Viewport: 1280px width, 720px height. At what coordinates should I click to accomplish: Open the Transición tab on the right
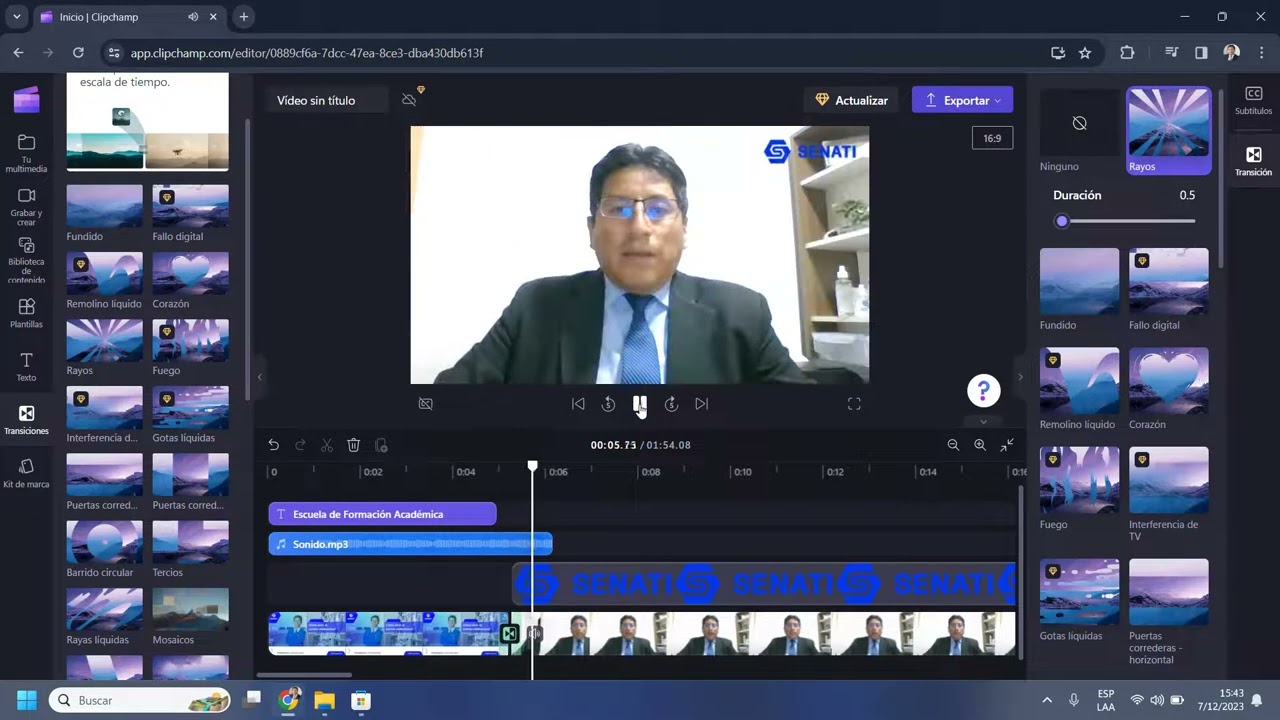pos(1253,161)
